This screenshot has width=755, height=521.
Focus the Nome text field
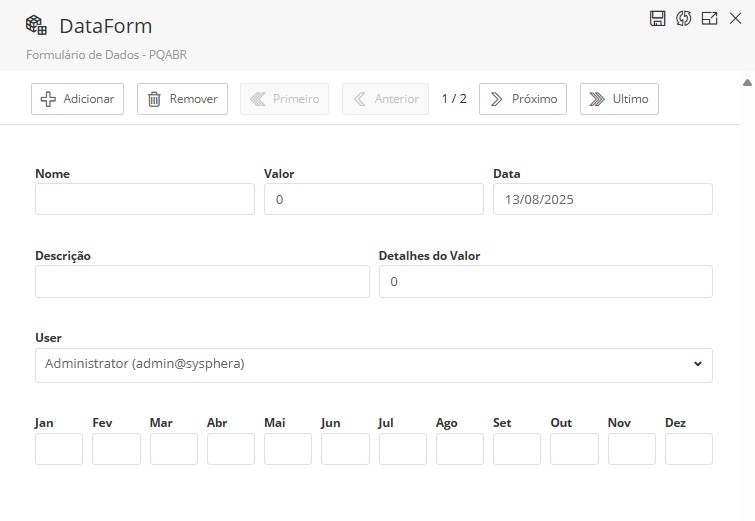pyautogui.click(x=145, y=199)
